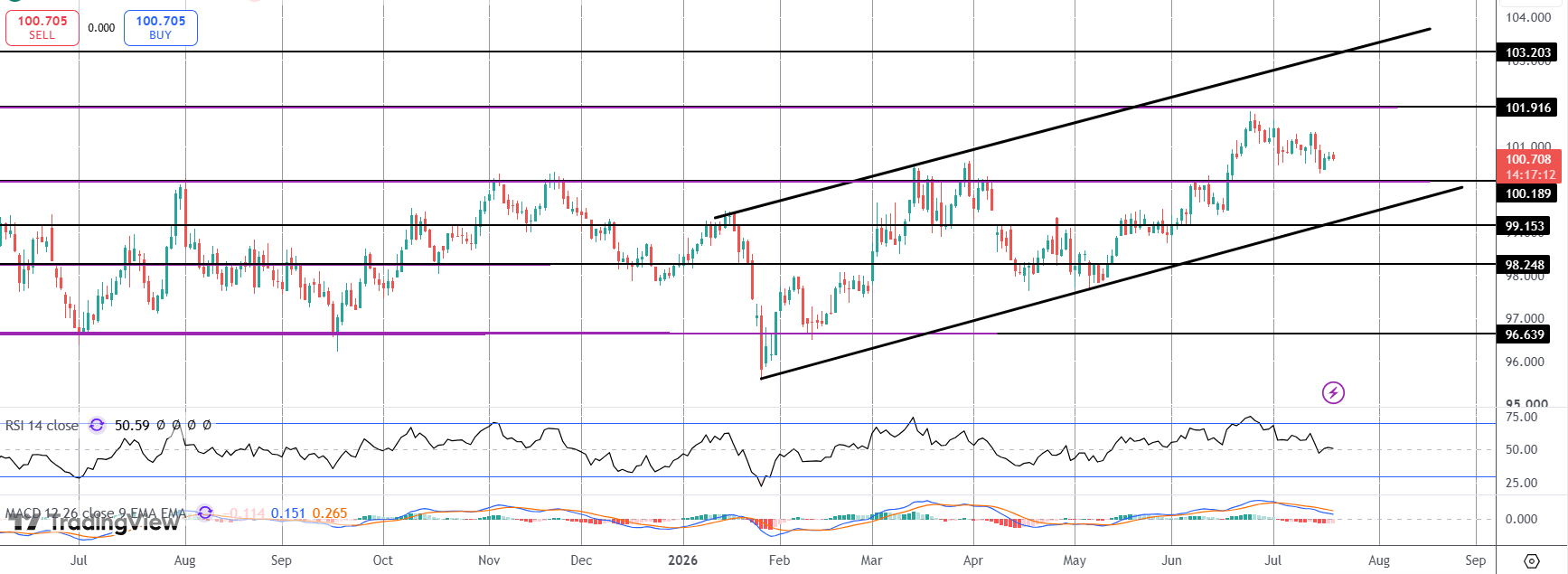Click the May label on time axis
The height and width of the screenshot is (574, 1568).
(1075, 560)
